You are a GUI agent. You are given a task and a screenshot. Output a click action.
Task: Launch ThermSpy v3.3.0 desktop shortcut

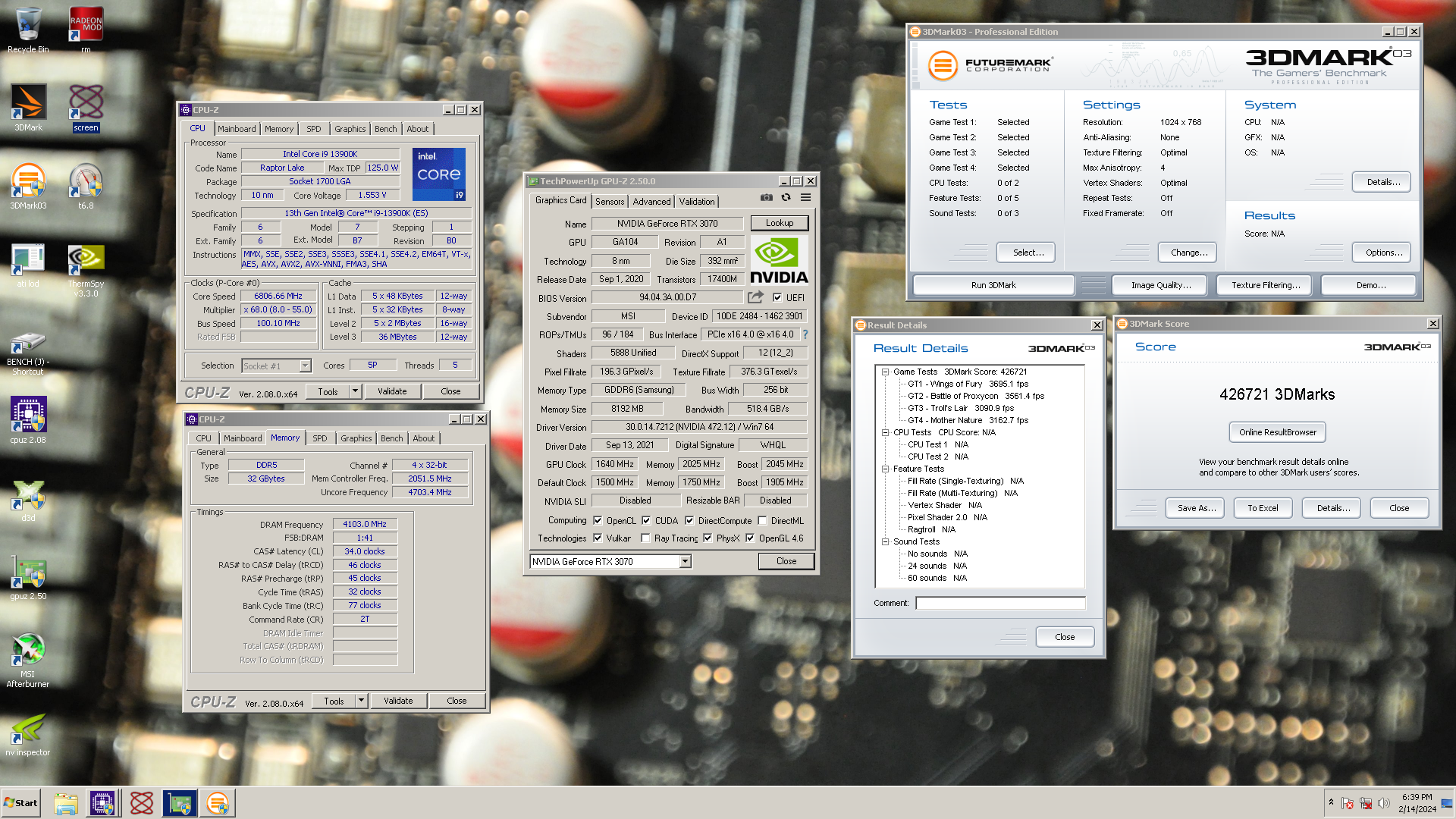[86, 269]
